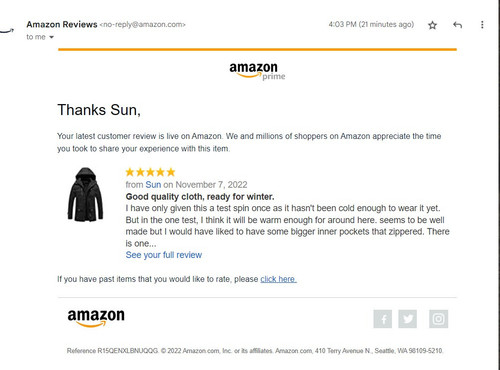Image resolution: width=500 pixels, height=370 pixels.
Task: Open the three-dot more options menu
Action: click(x=482, y=25)
